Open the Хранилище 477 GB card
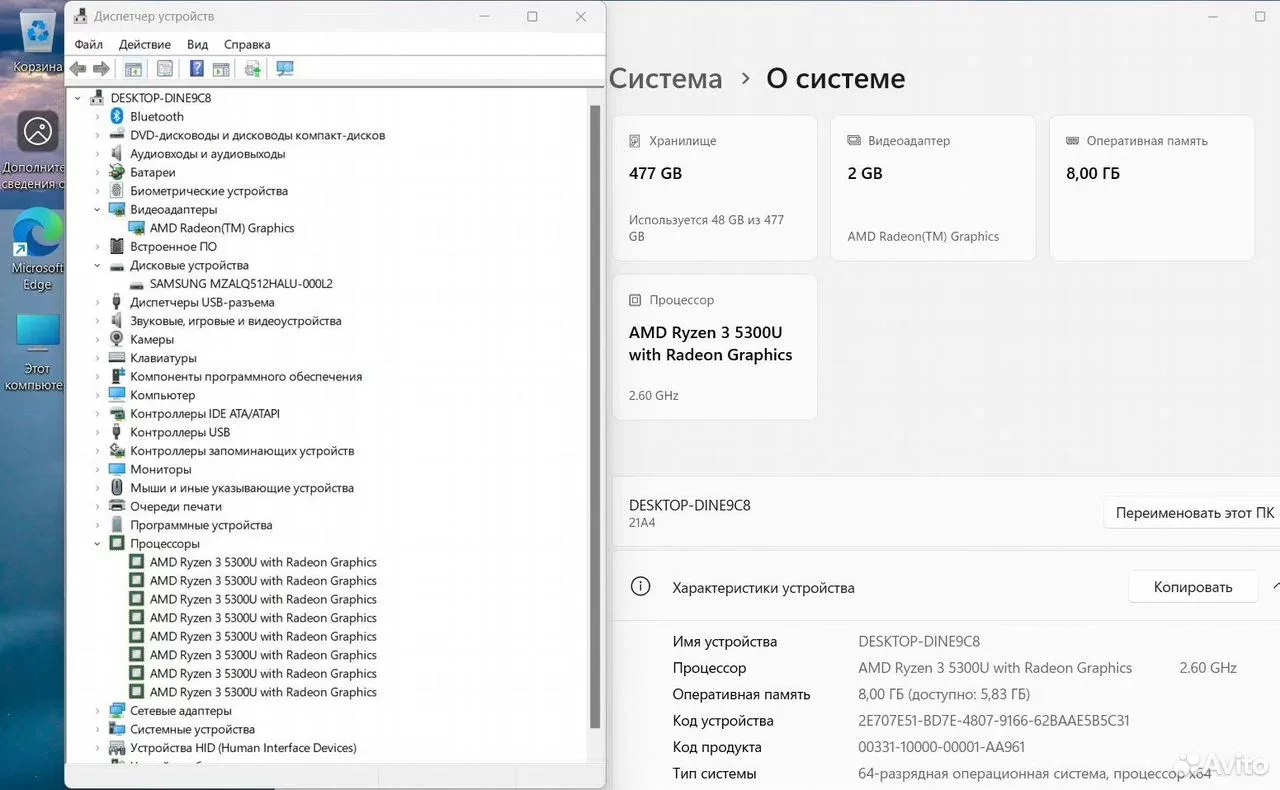The height and width of the screenshot is (790, 1280). pyautogui.click(x=715, y=188)
